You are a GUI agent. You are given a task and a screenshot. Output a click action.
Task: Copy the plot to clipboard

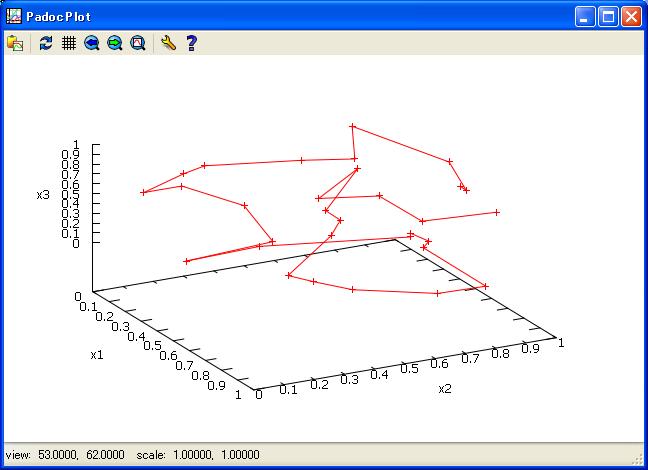tap(15, 43)
